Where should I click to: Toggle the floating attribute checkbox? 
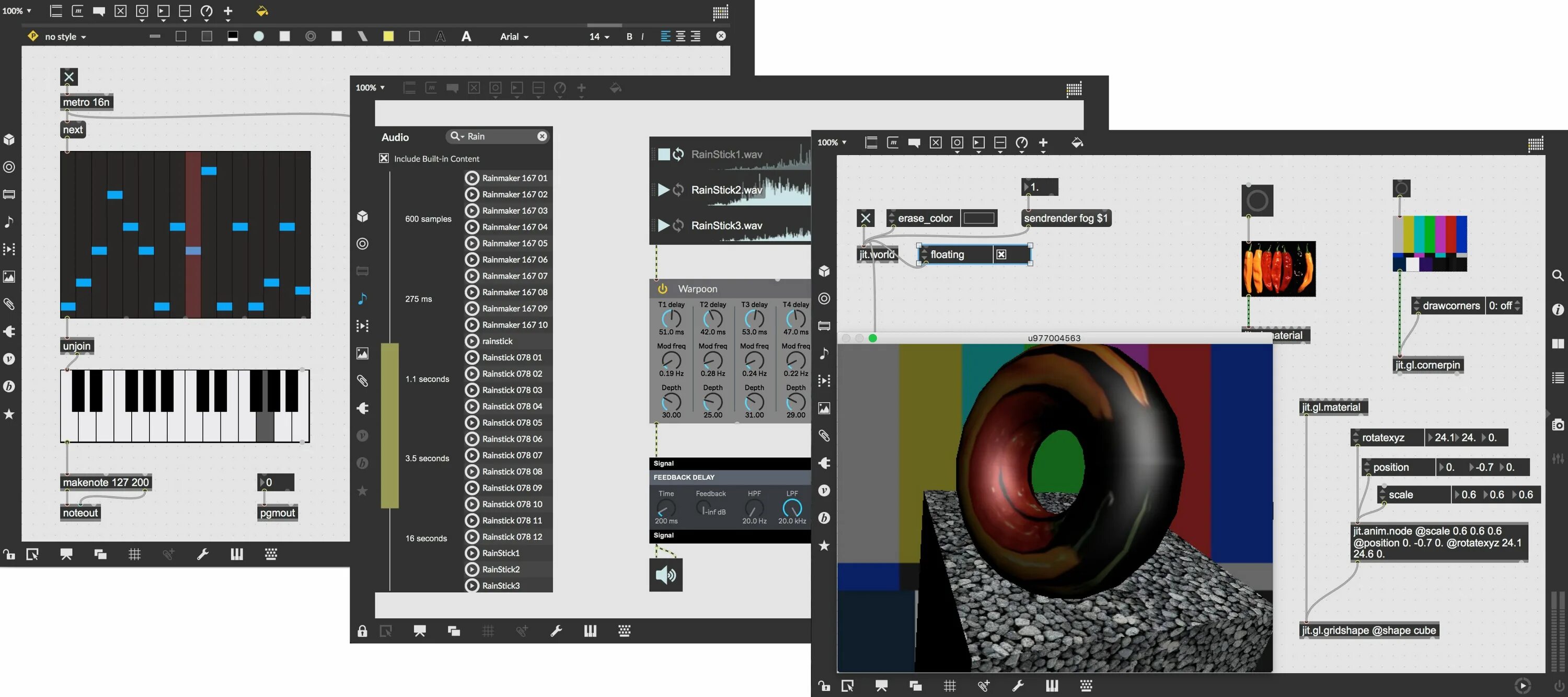coord(1001,254)
